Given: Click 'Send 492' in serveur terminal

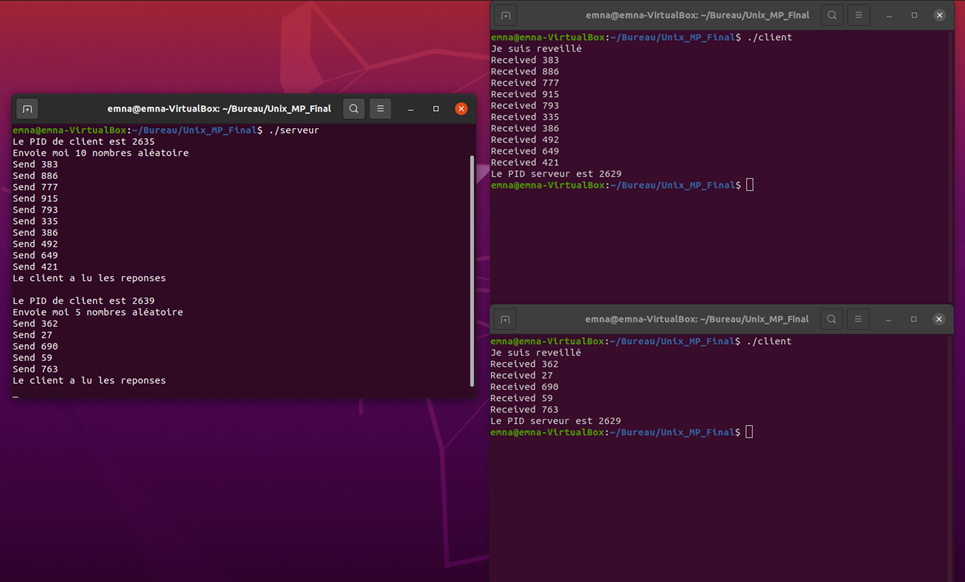Looking at the screenshot, I should coord(35,244).
